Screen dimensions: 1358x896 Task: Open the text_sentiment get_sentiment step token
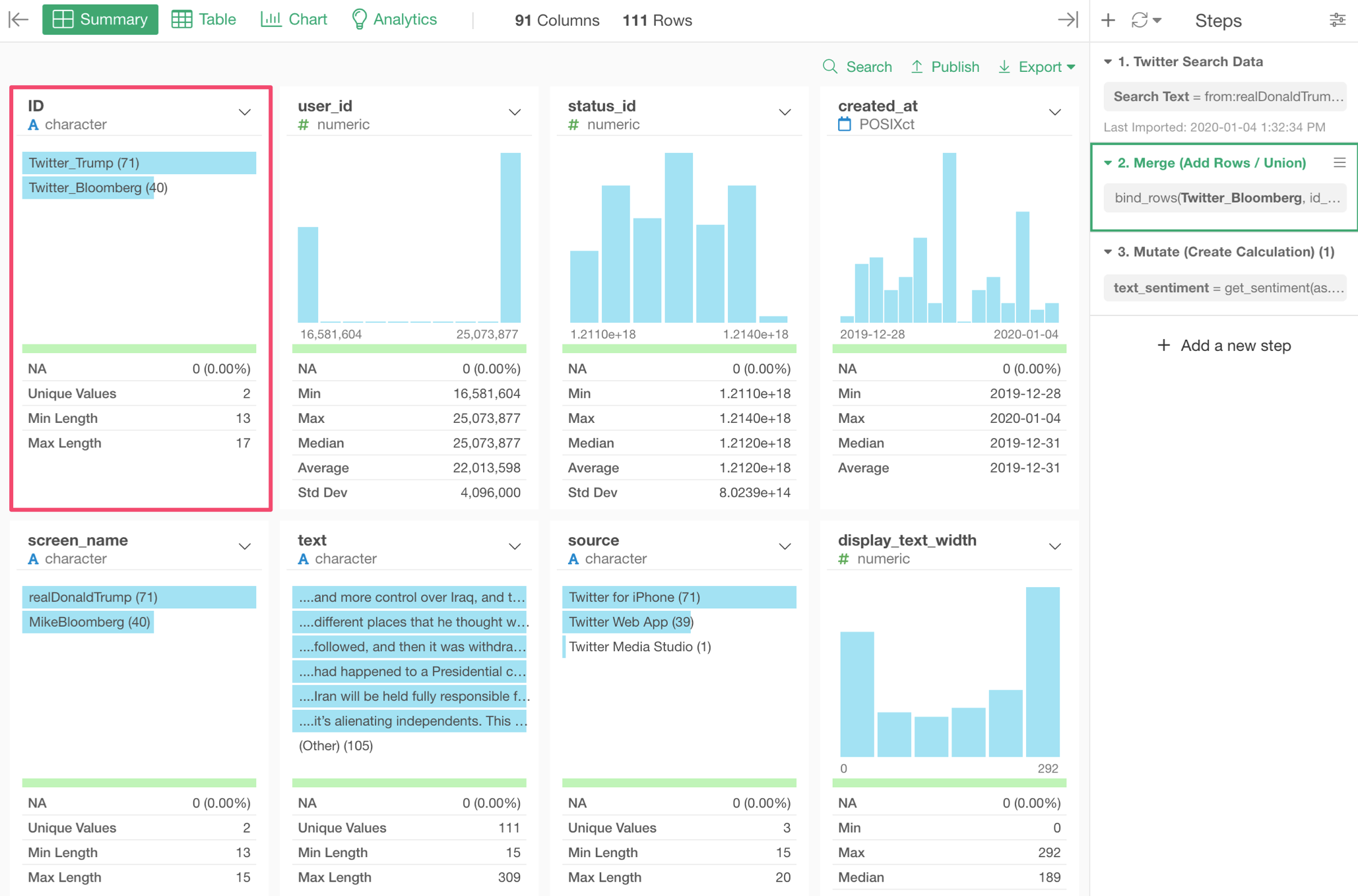(x=1225, y=288)
